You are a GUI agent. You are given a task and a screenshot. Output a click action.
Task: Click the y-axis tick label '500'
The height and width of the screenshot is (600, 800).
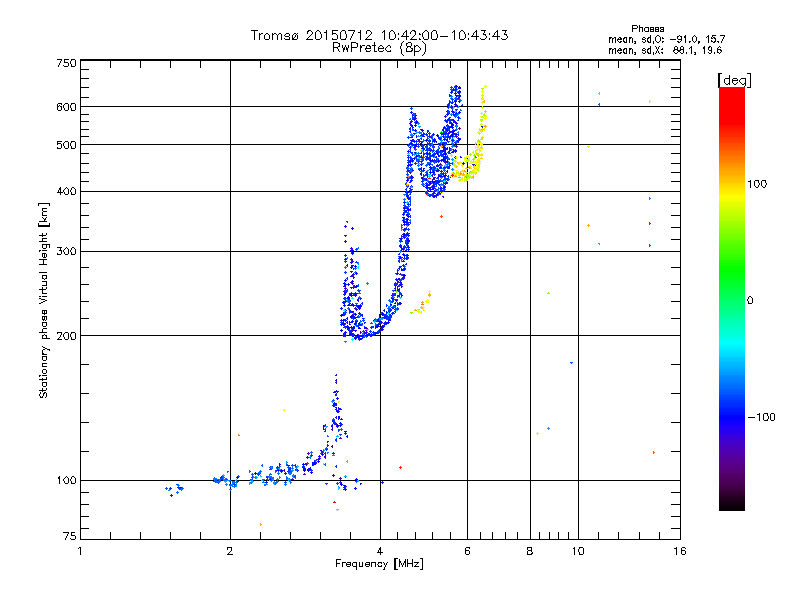pyautogui.click(x=66, y=145)
